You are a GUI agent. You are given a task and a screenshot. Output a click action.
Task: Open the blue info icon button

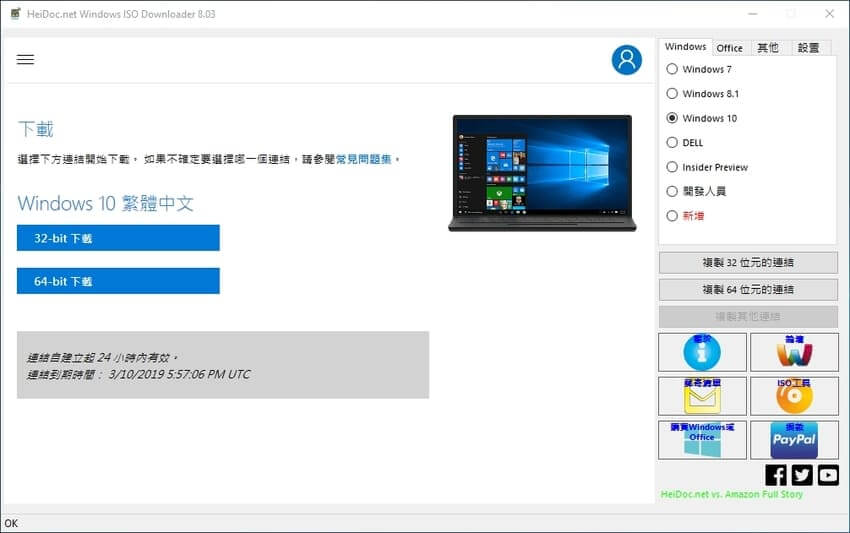point(702,352)
